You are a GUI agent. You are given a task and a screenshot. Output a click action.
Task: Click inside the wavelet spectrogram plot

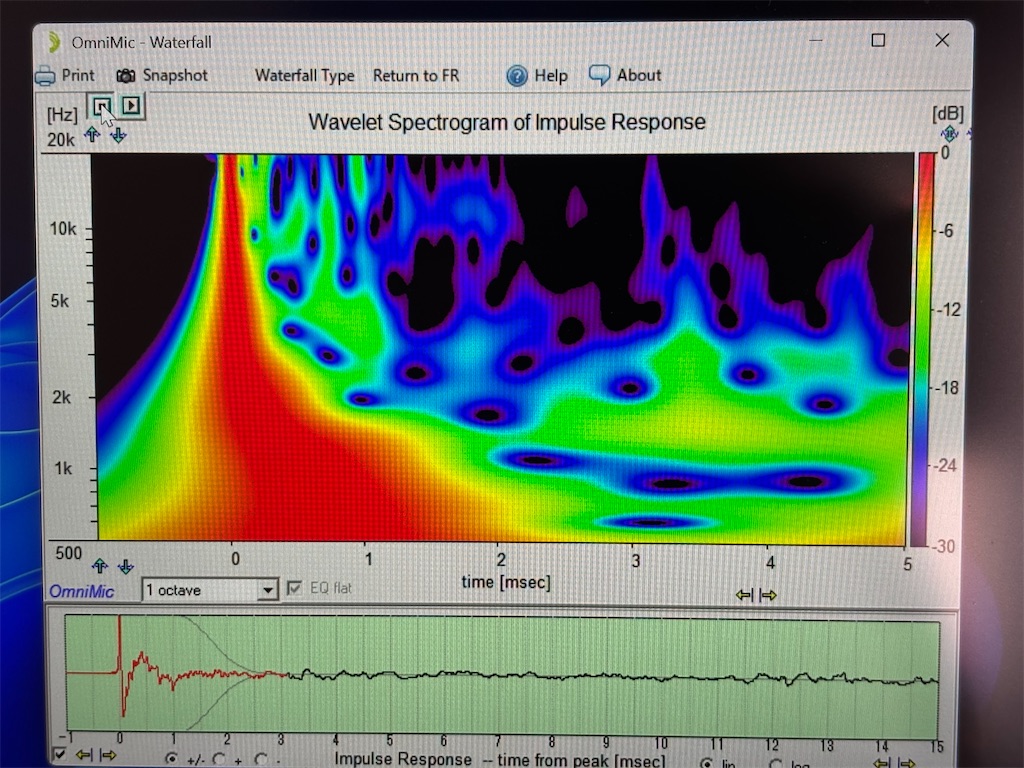[x=502, y=347]
